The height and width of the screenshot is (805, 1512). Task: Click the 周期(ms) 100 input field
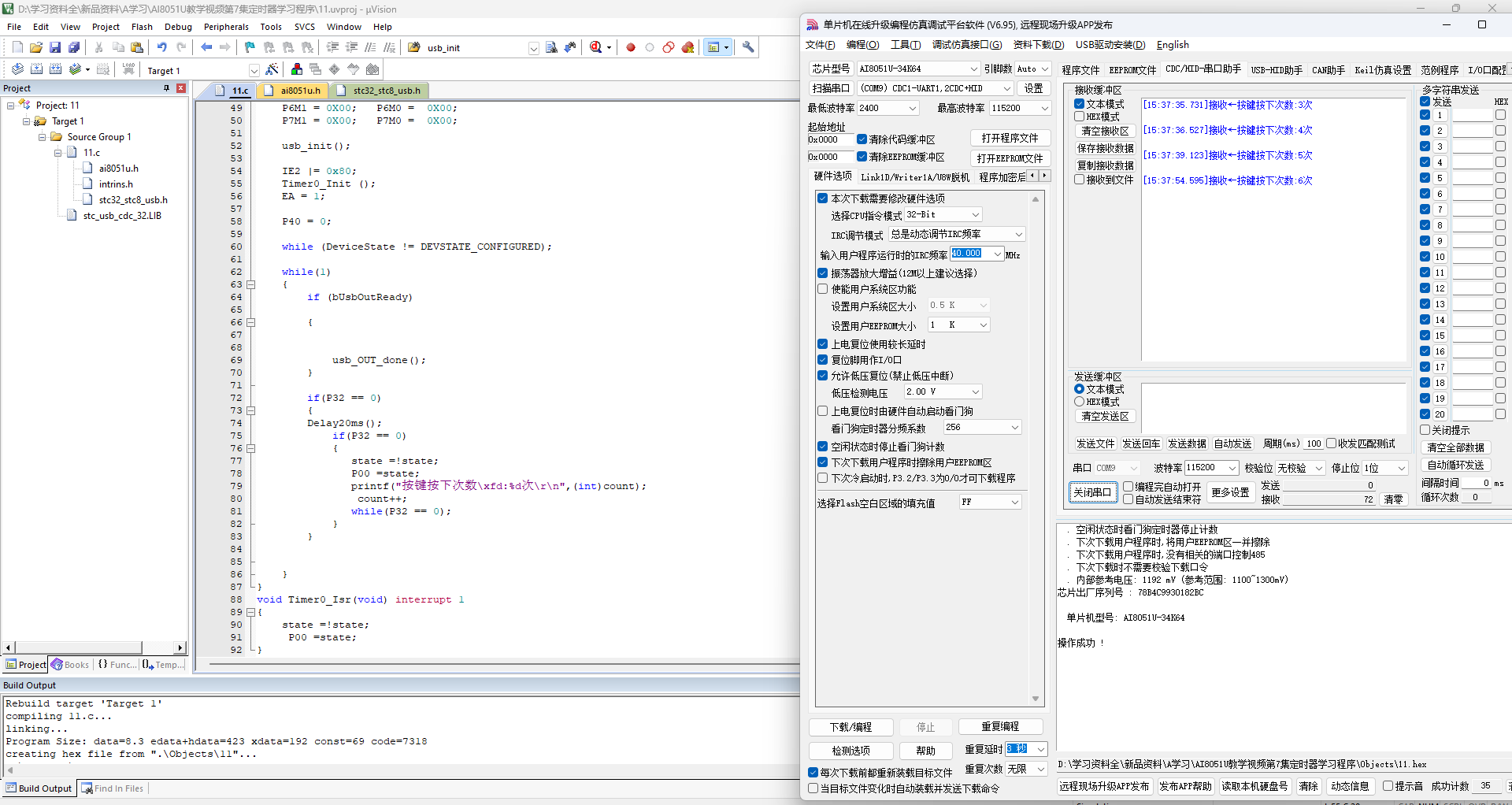(x=1314, y=443)
